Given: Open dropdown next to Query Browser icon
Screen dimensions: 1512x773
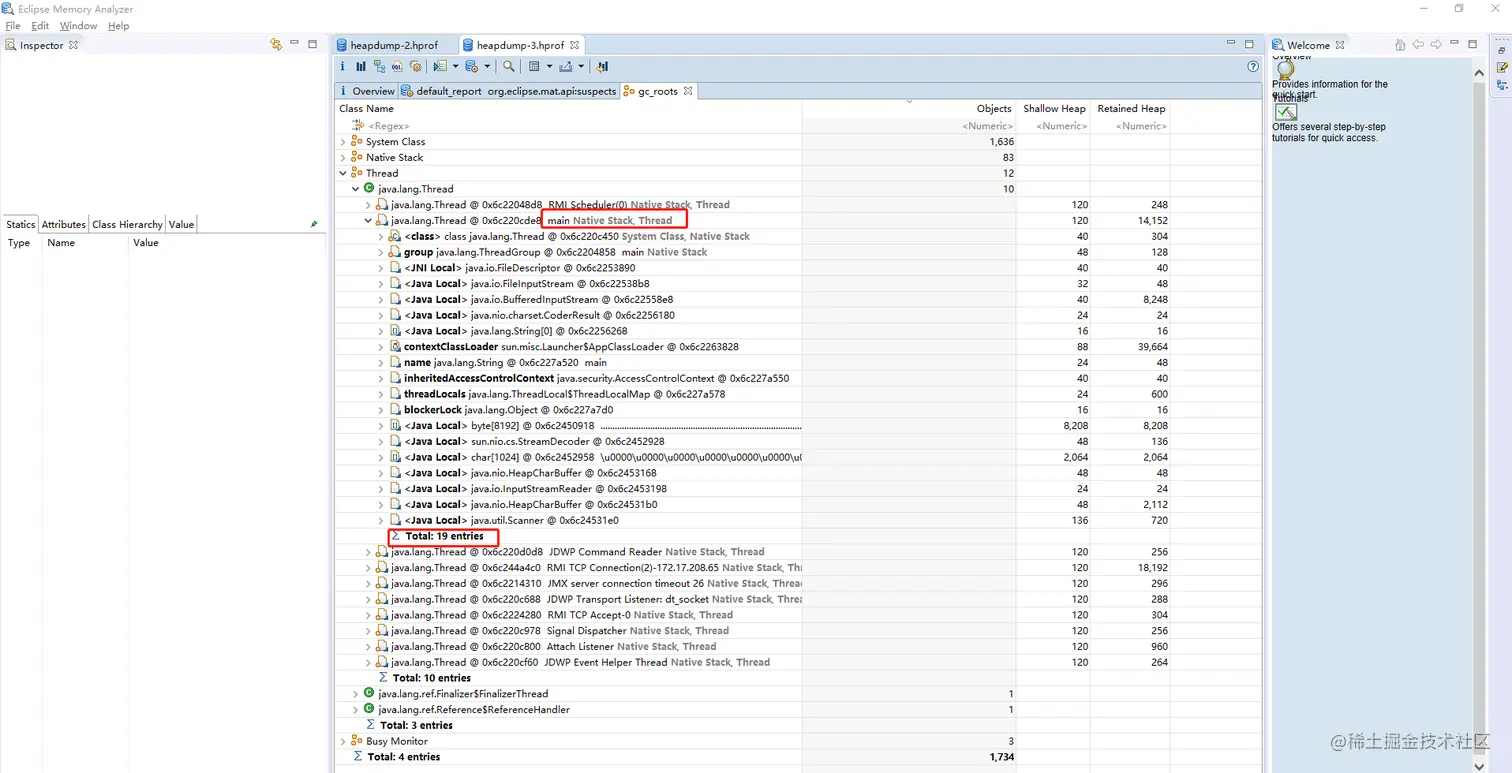Looking at the screenshot, I should [487, 67].
